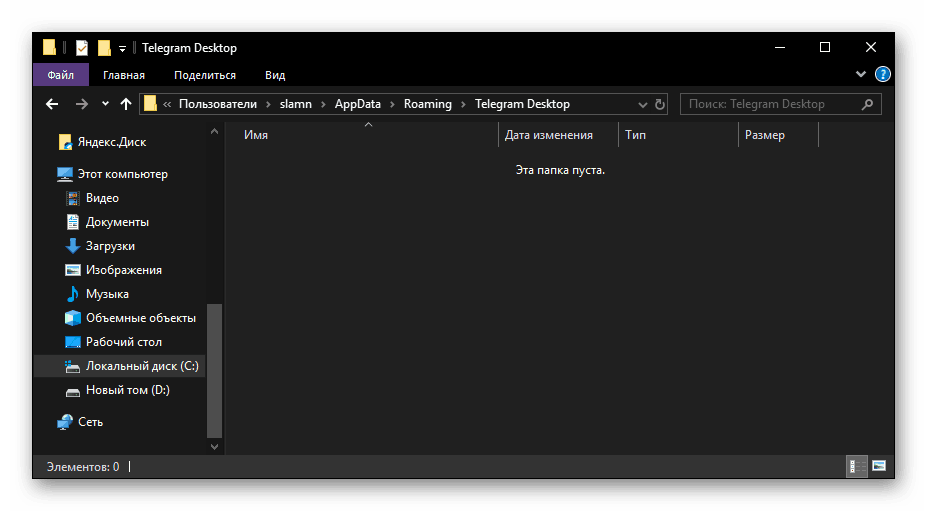
Task: Open Яндекс.Диск in the navigation pane
Action: [102, 142]
